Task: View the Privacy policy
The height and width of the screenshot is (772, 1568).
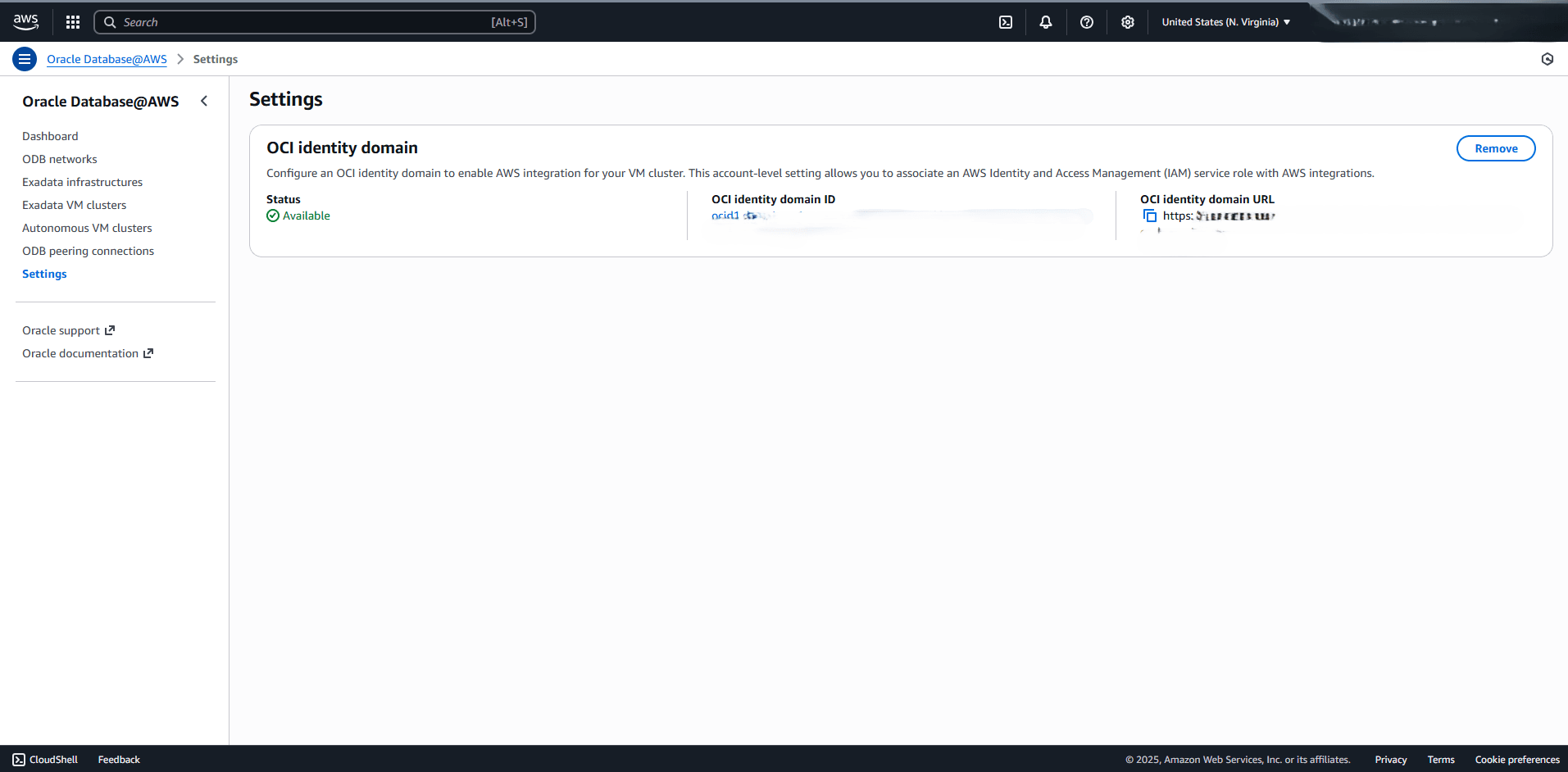Action: (1390, 759)
